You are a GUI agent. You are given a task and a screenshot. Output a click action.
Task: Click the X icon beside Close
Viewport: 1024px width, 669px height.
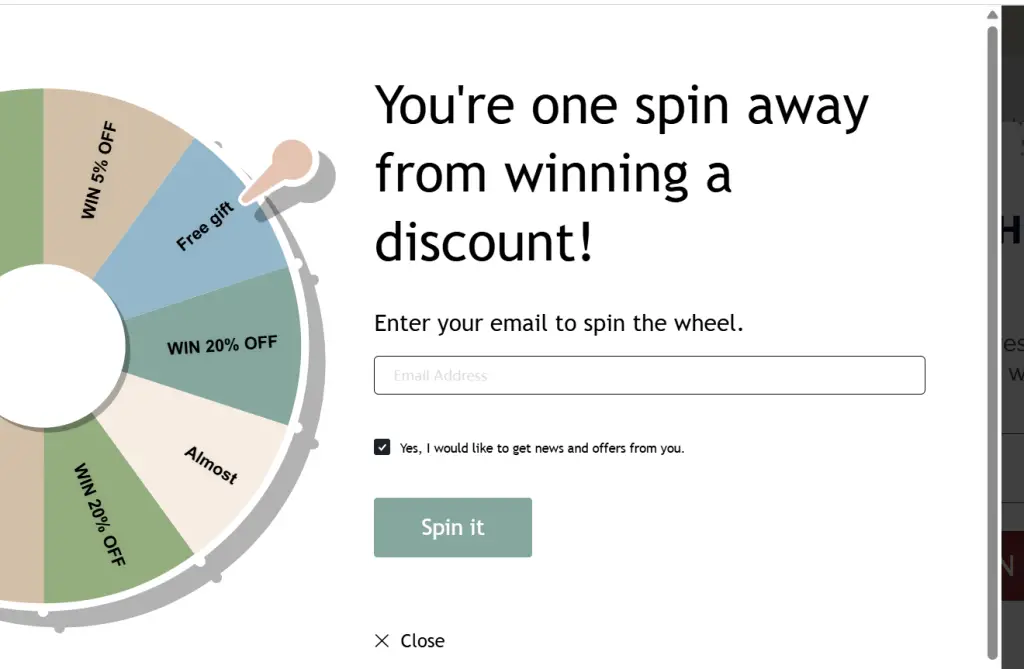(x=382, y=641)
